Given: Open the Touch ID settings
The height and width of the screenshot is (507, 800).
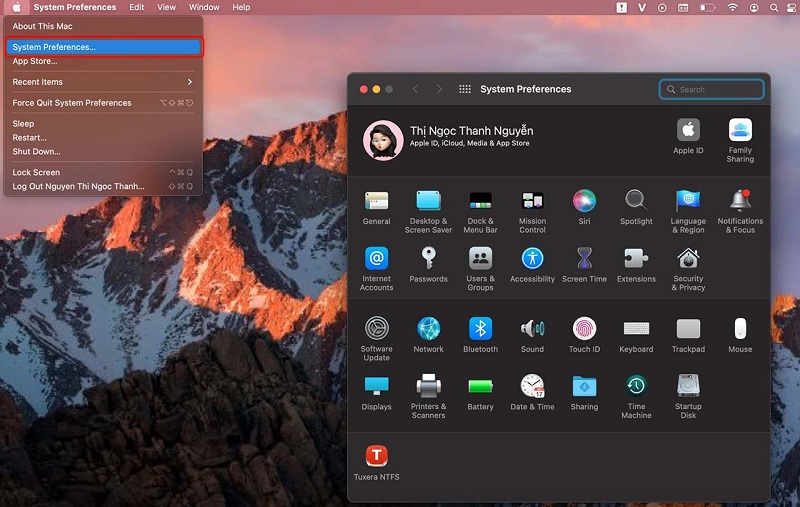Looking at the screenshot, I should (584, 335).
